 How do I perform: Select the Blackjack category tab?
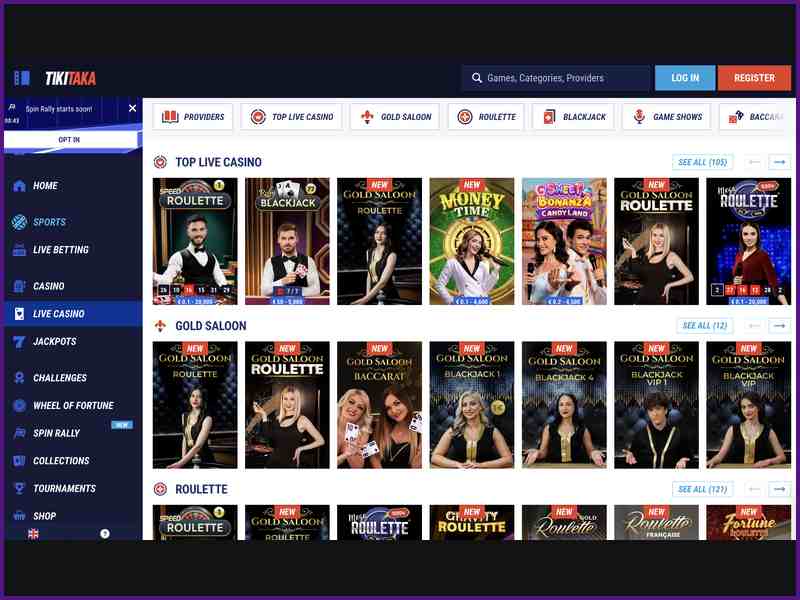point(573,117)
